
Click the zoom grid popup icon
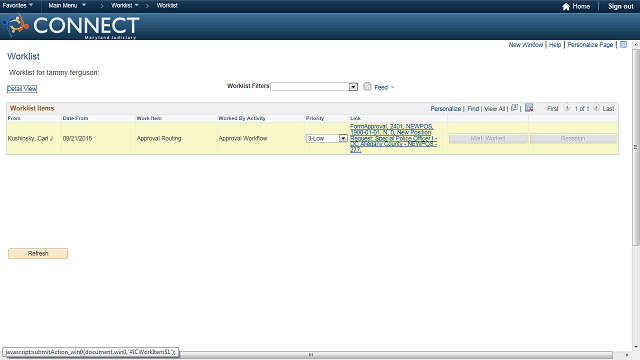pos(515,108)
